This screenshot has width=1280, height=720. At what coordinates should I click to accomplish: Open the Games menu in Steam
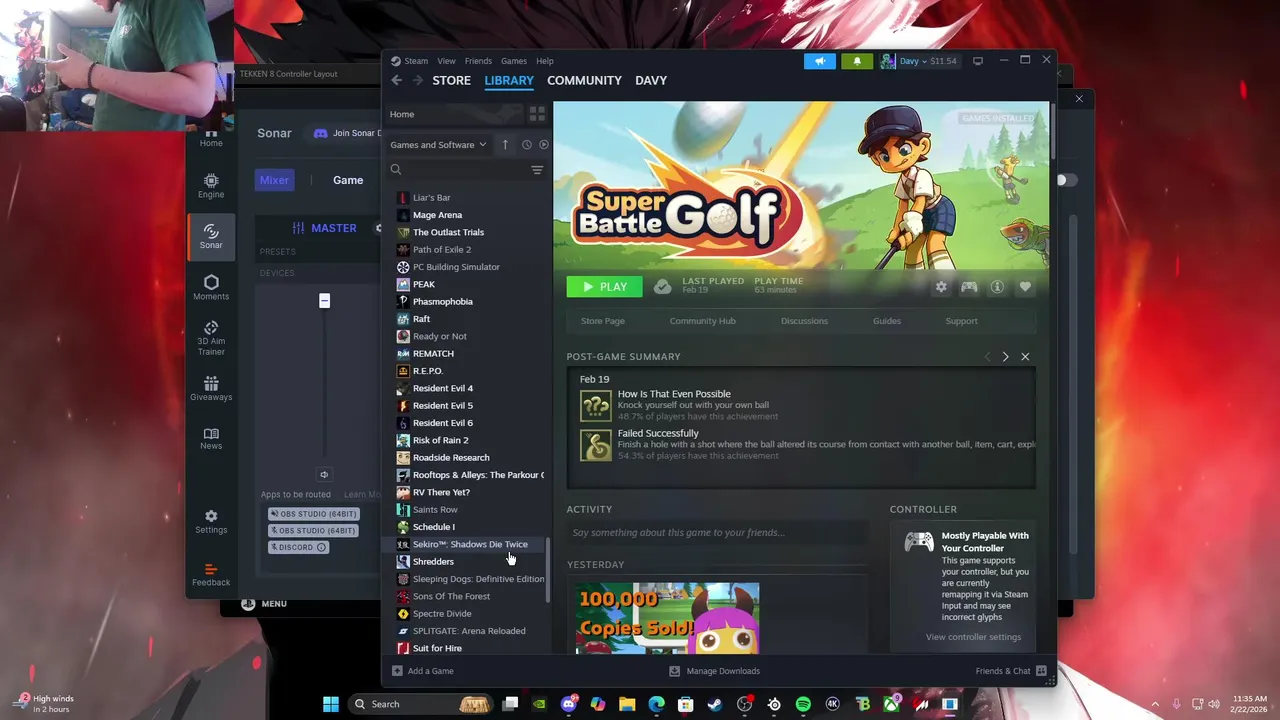click(x=514, y=61)
